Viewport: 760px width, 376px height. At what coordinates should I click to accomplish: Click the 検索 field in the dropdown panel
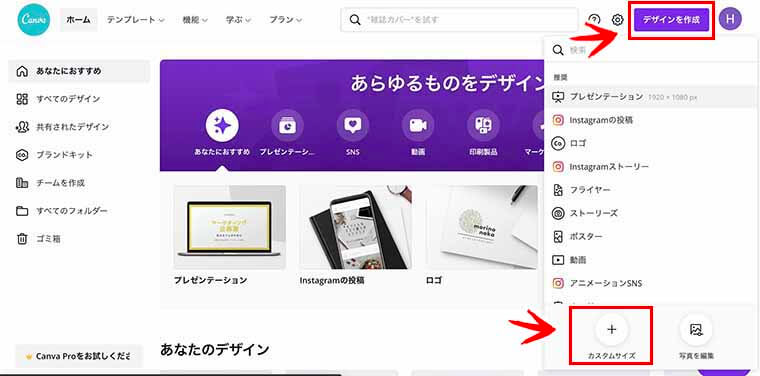point(650,50)
